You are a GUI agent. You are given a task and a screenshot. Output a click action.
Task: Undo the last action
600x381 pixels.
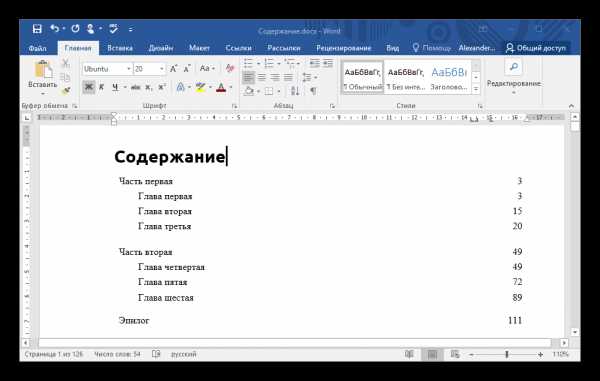coord(55,29)
